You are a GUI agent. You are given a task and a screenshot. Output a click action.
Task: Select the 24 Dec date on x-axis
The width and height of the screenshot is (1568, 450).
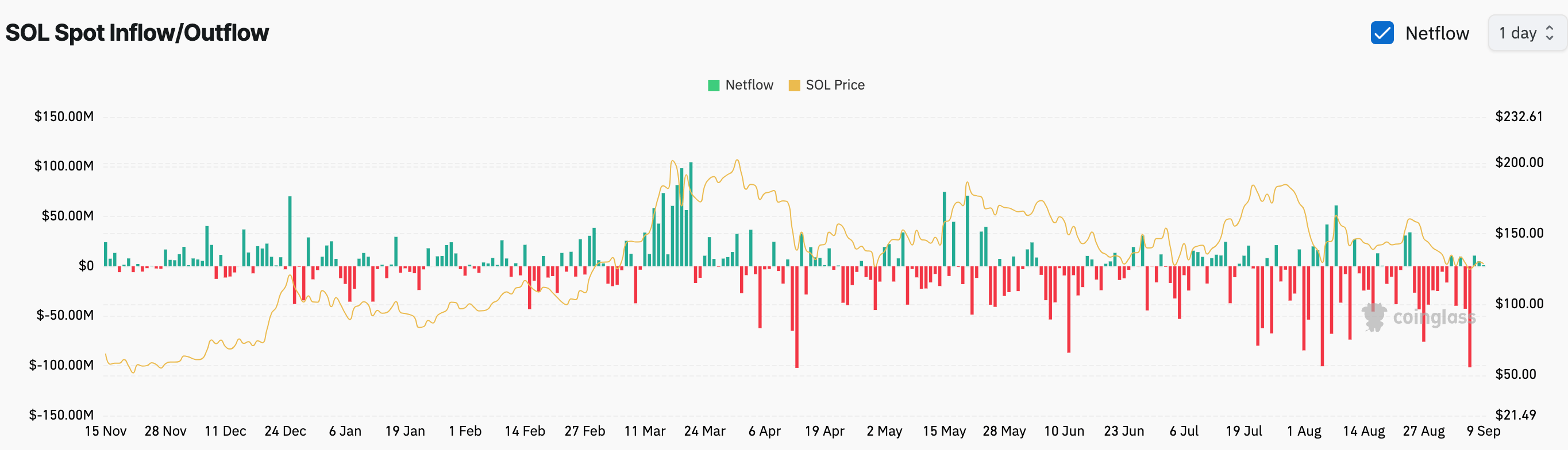285,431
